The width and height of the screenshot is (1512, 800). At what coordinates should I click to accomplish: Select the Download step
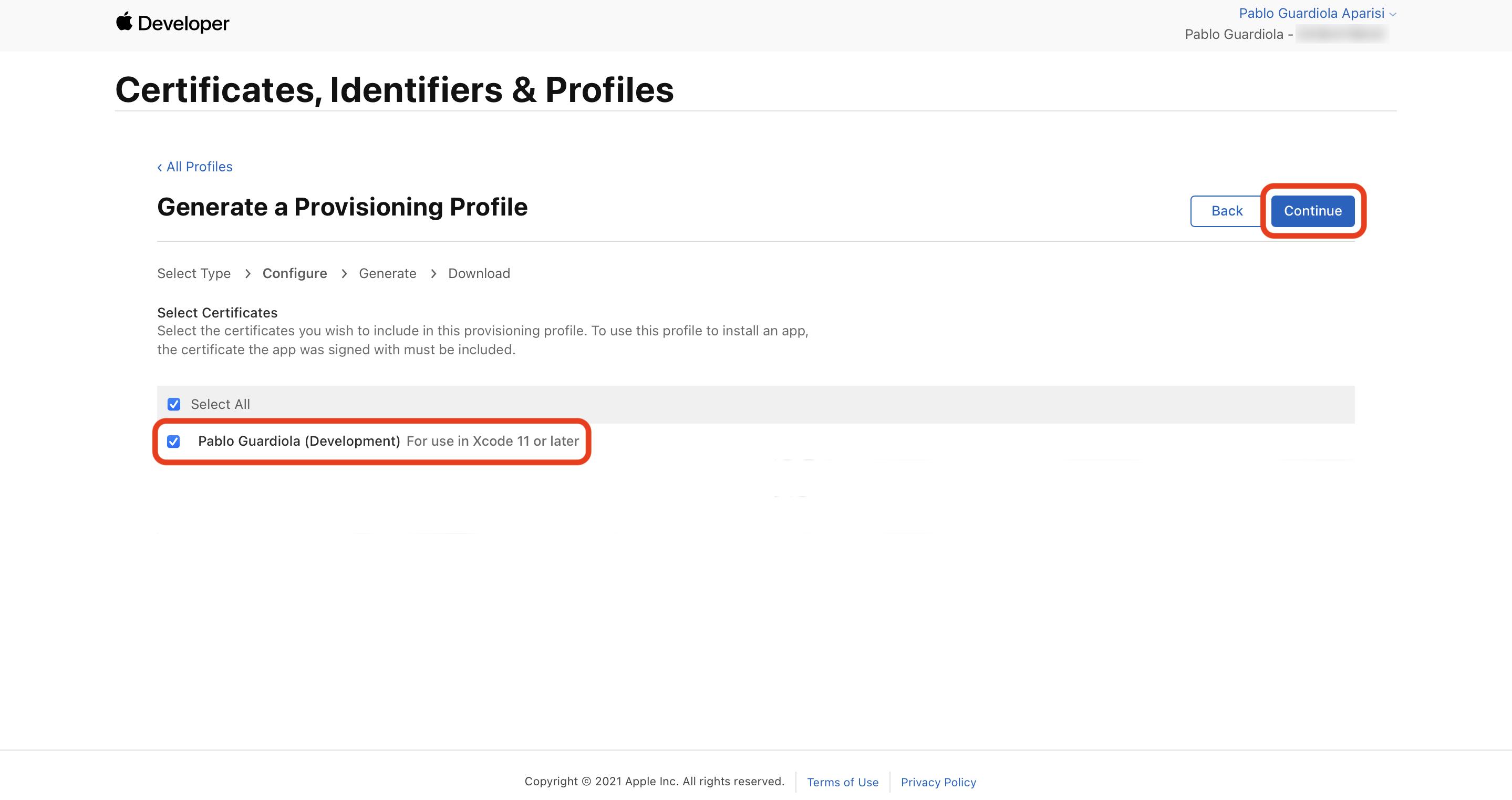click(x=479, y=274)
